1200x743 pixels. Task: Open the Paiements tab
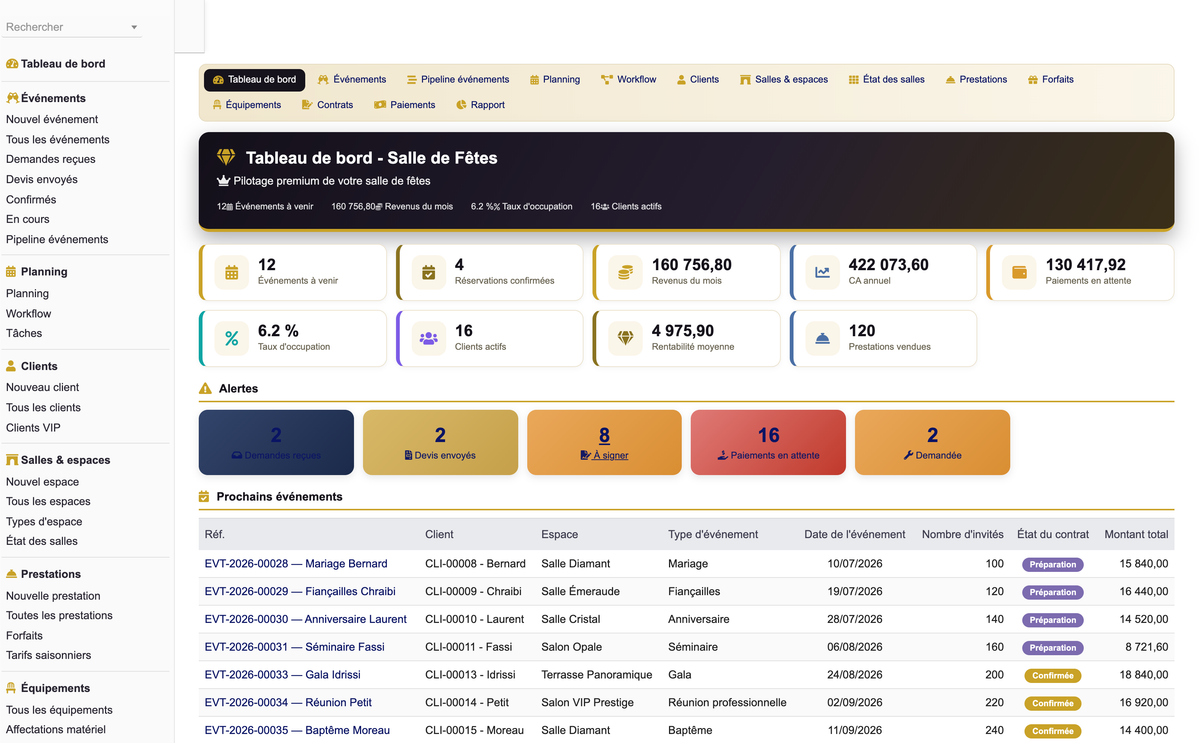(405, 104)
